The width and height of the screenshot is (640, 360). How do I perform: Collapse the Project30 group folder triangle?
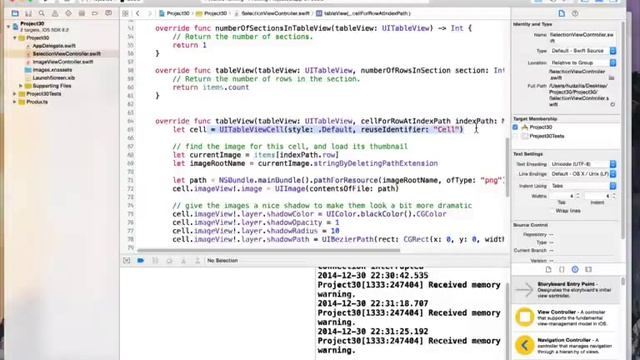click(15, 38)
